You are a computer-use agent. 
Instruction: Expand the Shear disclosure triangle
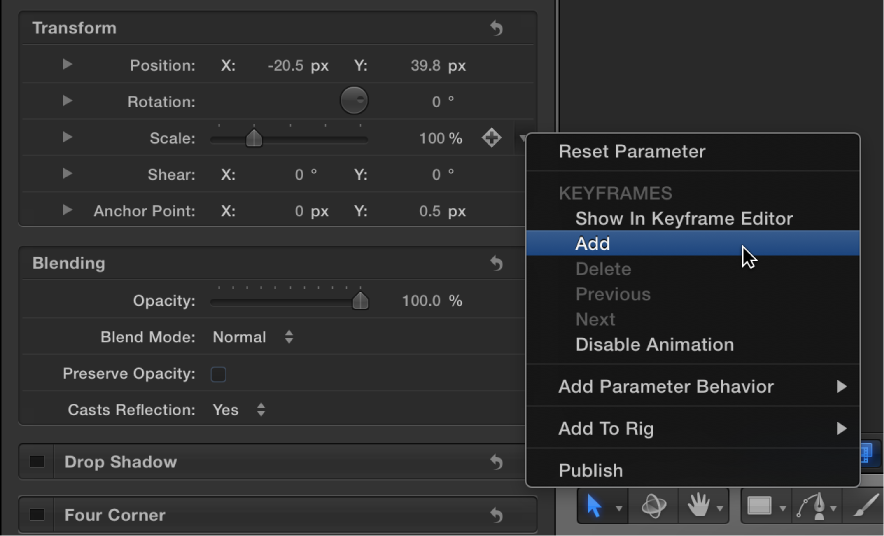click(x=67, y=174)
